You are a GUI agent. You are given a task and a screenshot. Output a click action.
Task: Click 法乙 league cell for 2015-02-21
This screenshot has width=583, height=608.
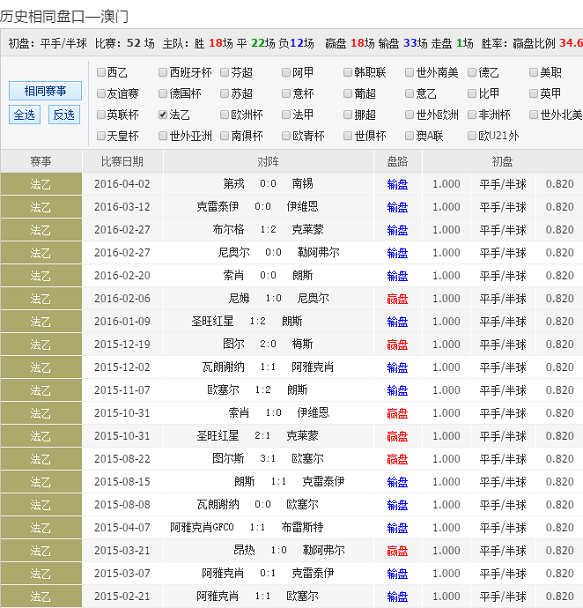pos(41,596)
